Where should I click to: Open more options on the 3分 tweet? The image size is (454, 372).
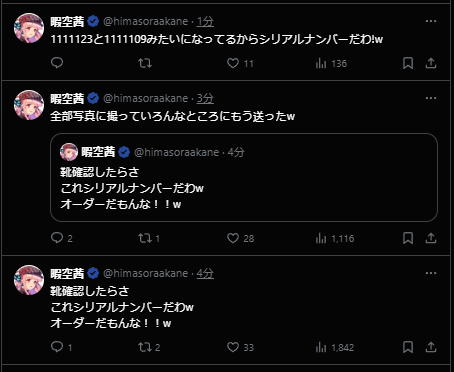coord(431,98)
